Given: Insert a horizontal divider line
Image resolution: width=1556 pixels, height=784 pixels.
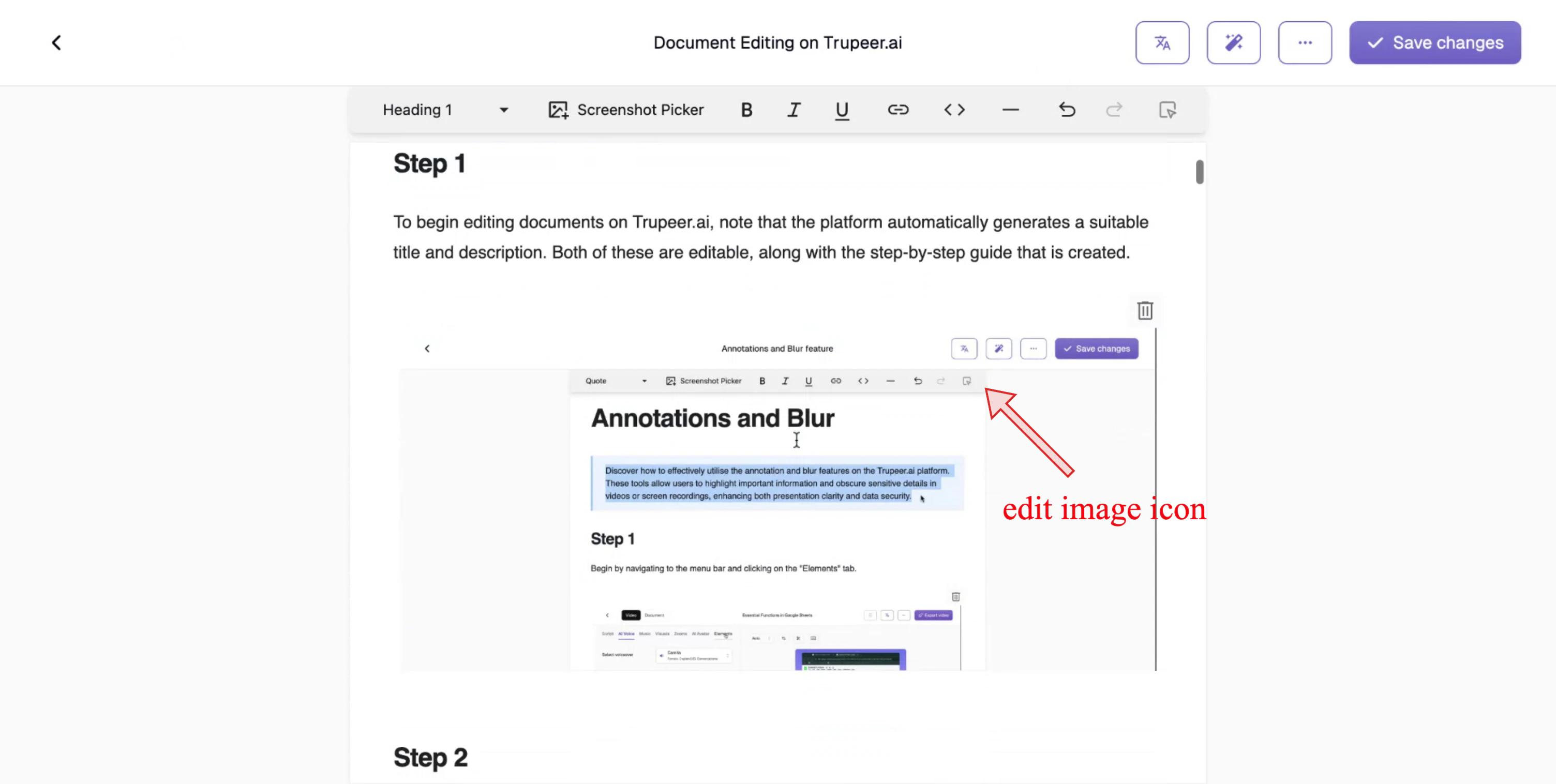Looking at the screenshot, I should coord(1010,109).
